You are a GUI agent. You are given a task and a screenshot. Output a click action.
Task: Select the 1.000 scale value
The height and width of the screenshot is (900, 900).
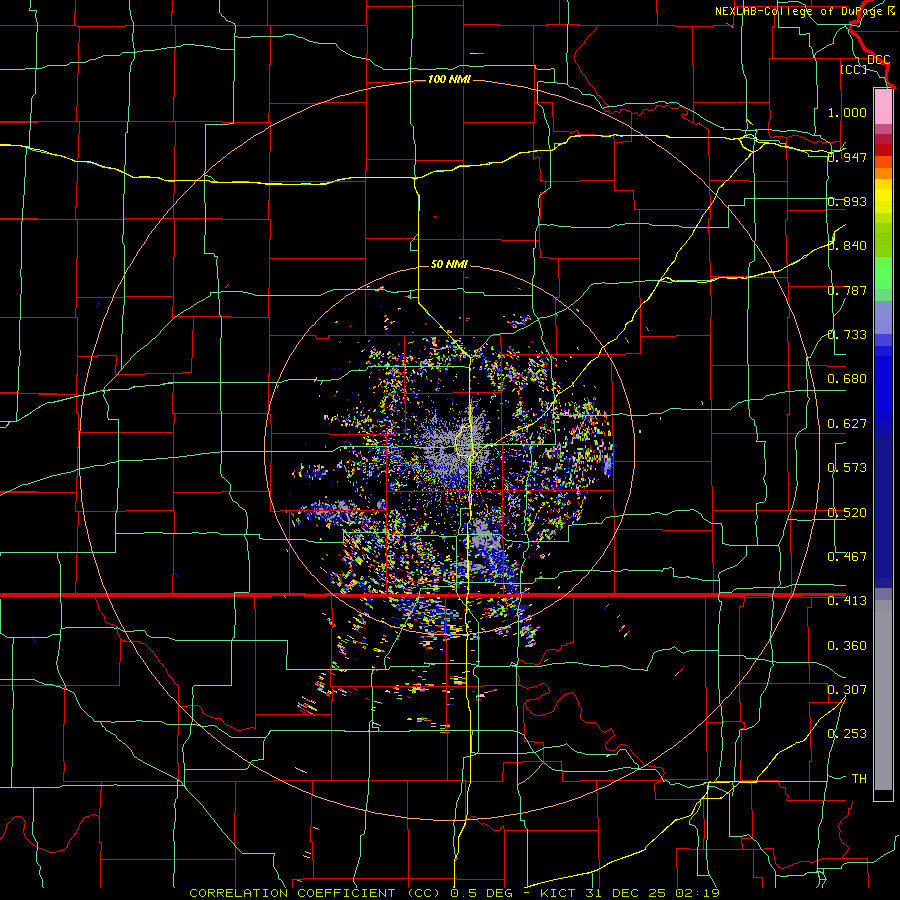847,112
